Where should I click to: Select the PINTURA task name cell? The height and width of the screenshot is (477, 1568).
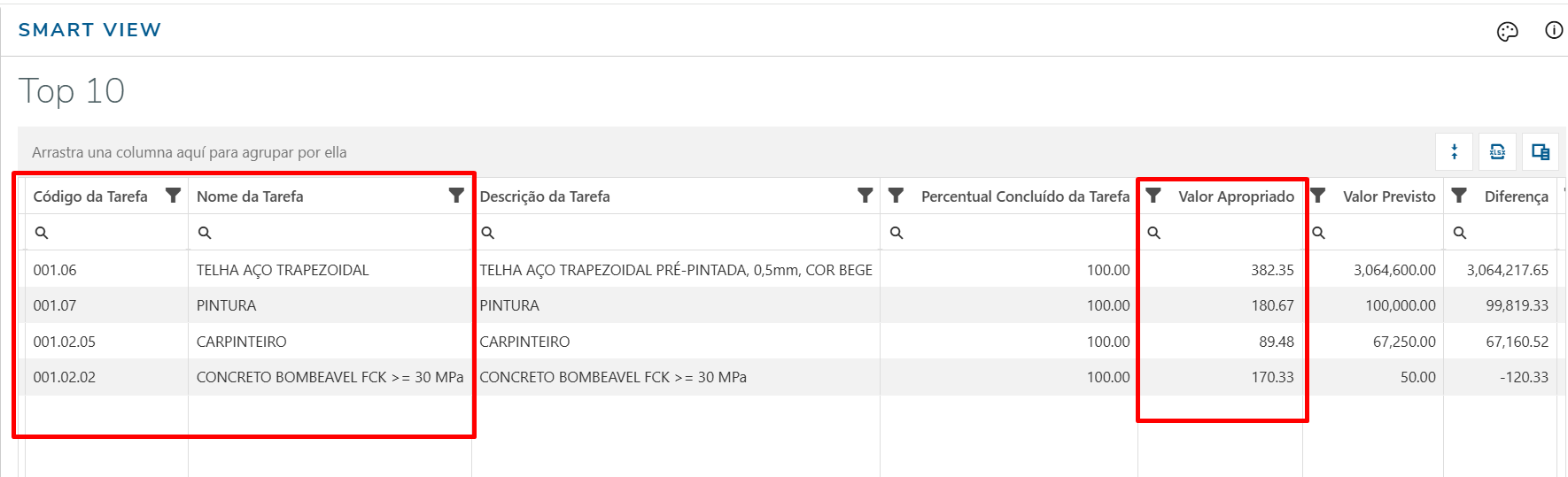click(x=227, y=305)
